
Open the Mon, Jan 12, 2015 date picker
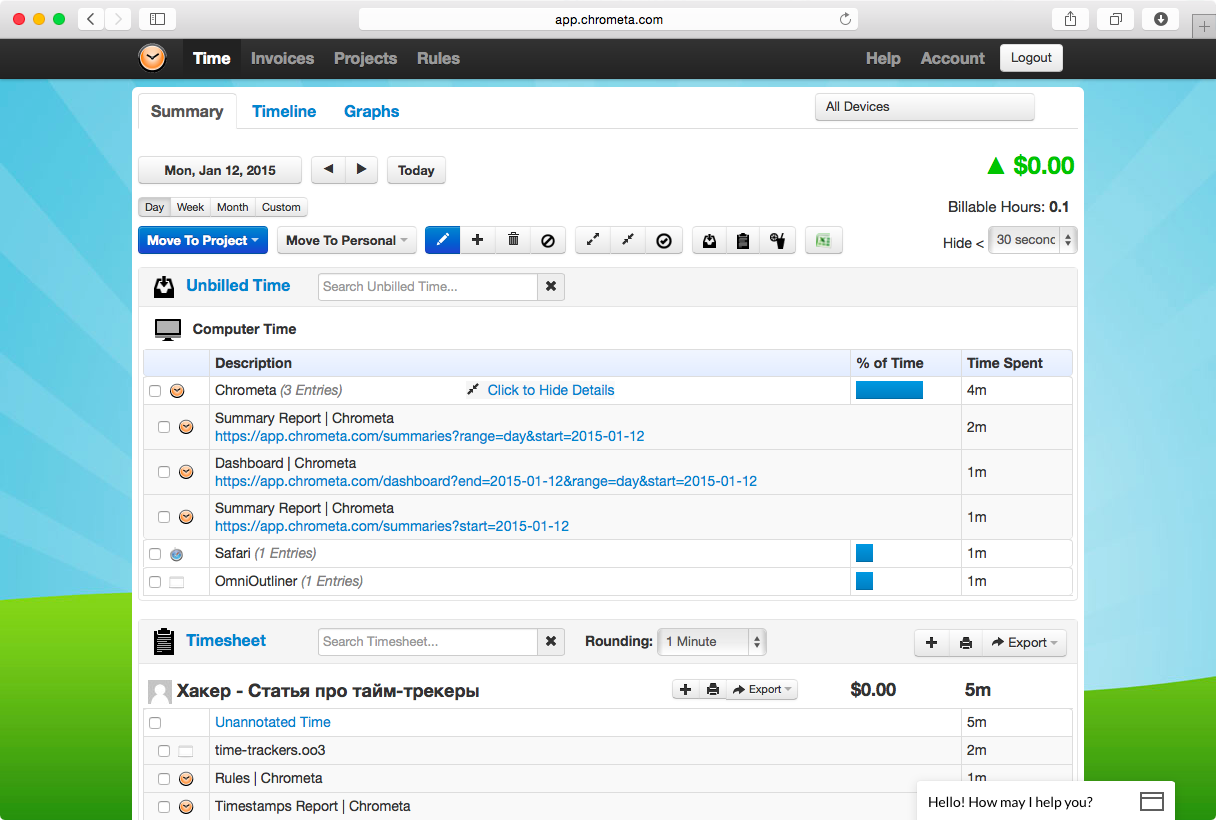pos(220,170)
